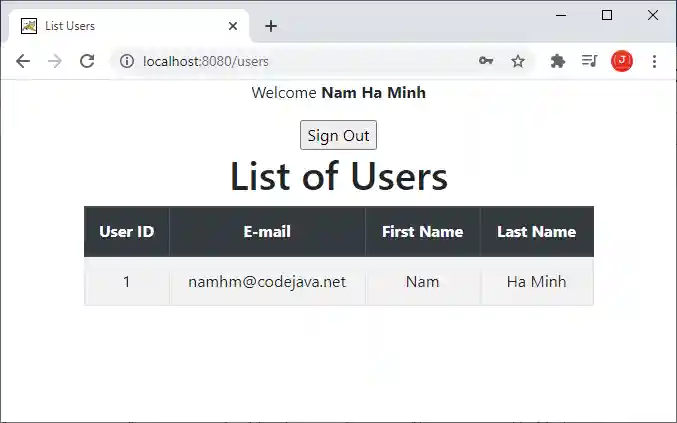Viewport: 677px width, 423px height.
Task: Click the E-mail column header
Action: 267,232
